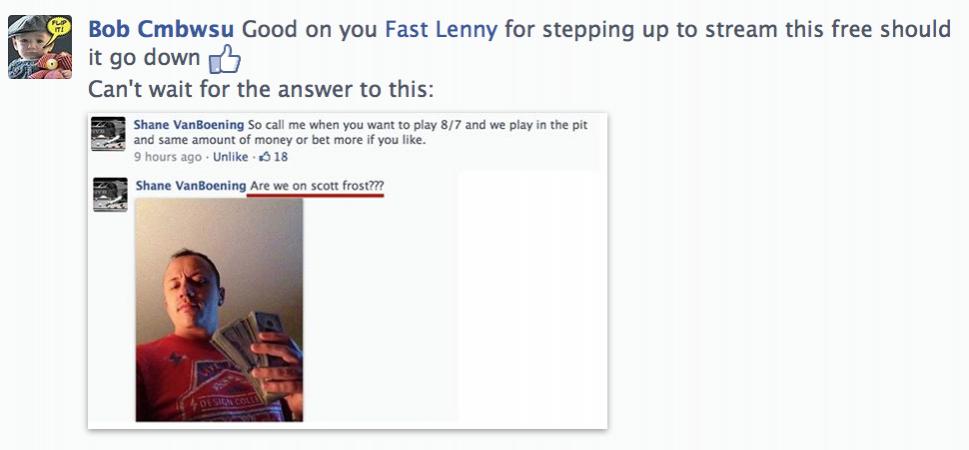Click the blank white area right of the photo
This screenshot has height=450, width=969.
528,300
